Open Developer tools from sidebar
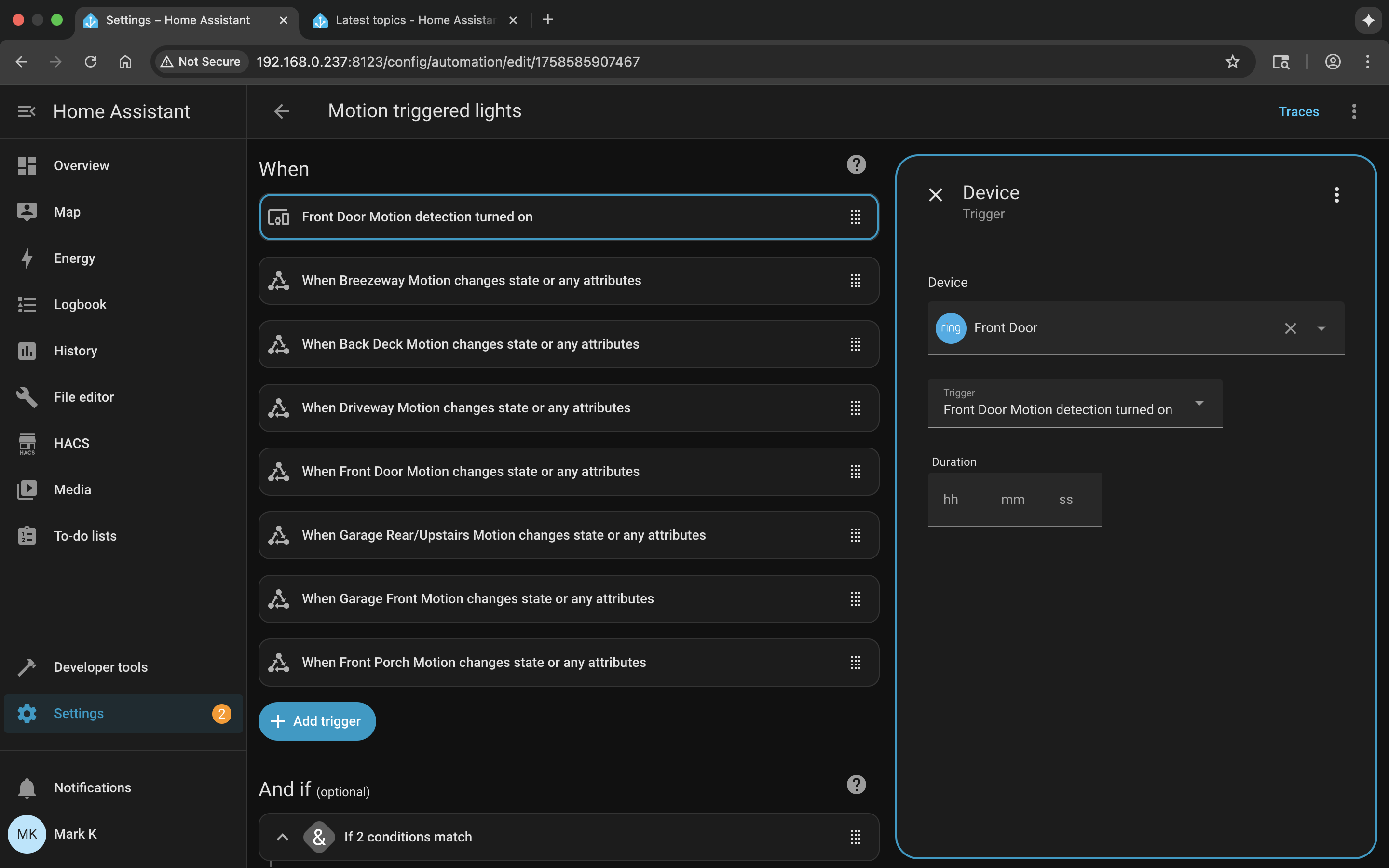Screen dimensions: 1389x868 coord(100,667)
